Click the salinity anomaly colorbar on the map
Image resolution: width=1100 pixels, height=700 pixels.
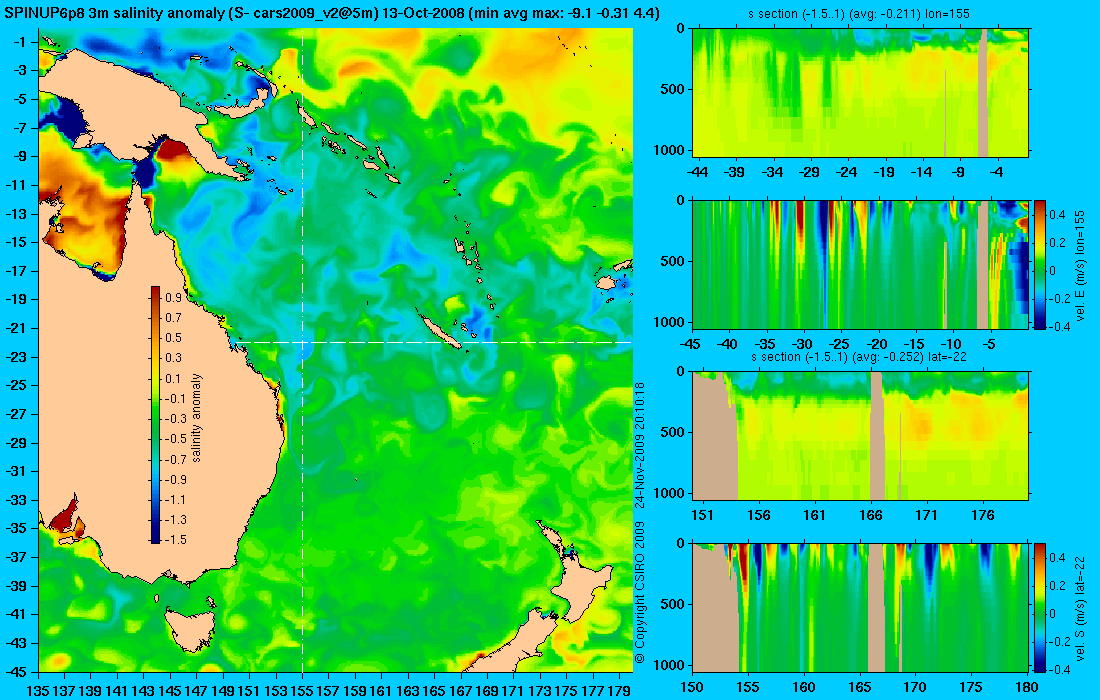pyautogui.click(x=156, y=415)
